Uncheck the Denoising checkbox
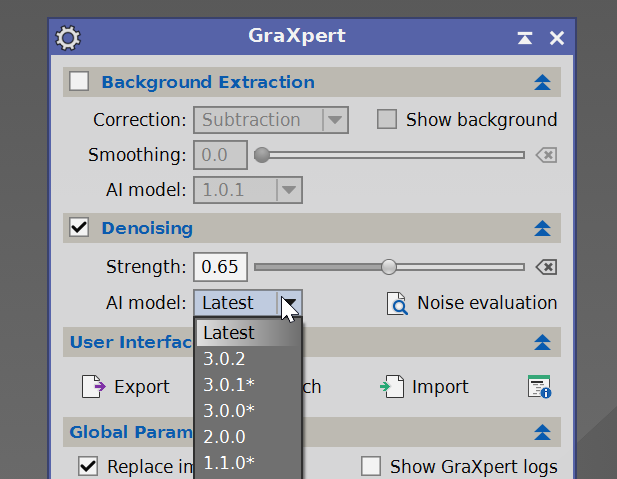 tap(79, 228)
